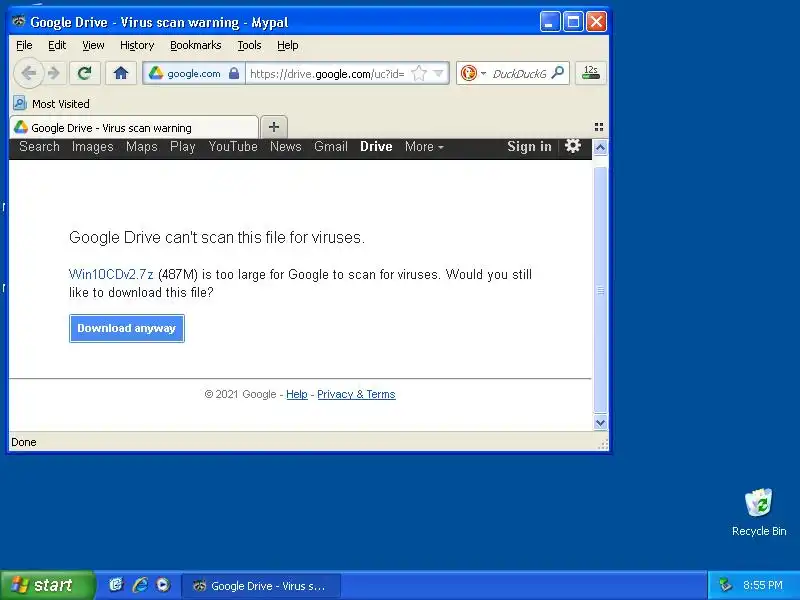Open the Edit menu
The image size is (800, 600).
pos(57,45)
